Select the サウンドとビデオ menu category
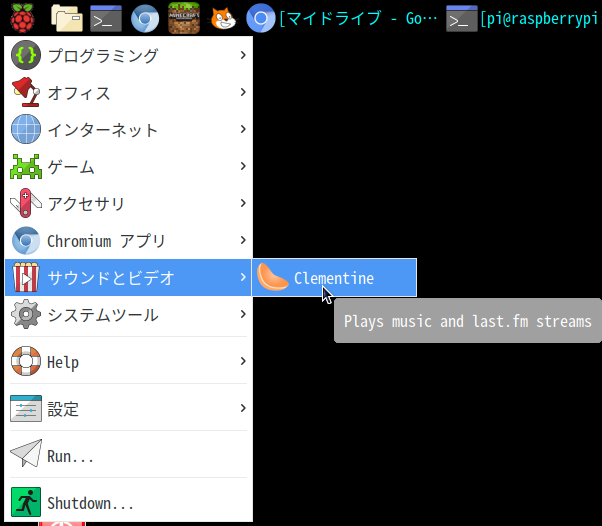Screen dimensions: 602x526 click(x=129, y=278)
